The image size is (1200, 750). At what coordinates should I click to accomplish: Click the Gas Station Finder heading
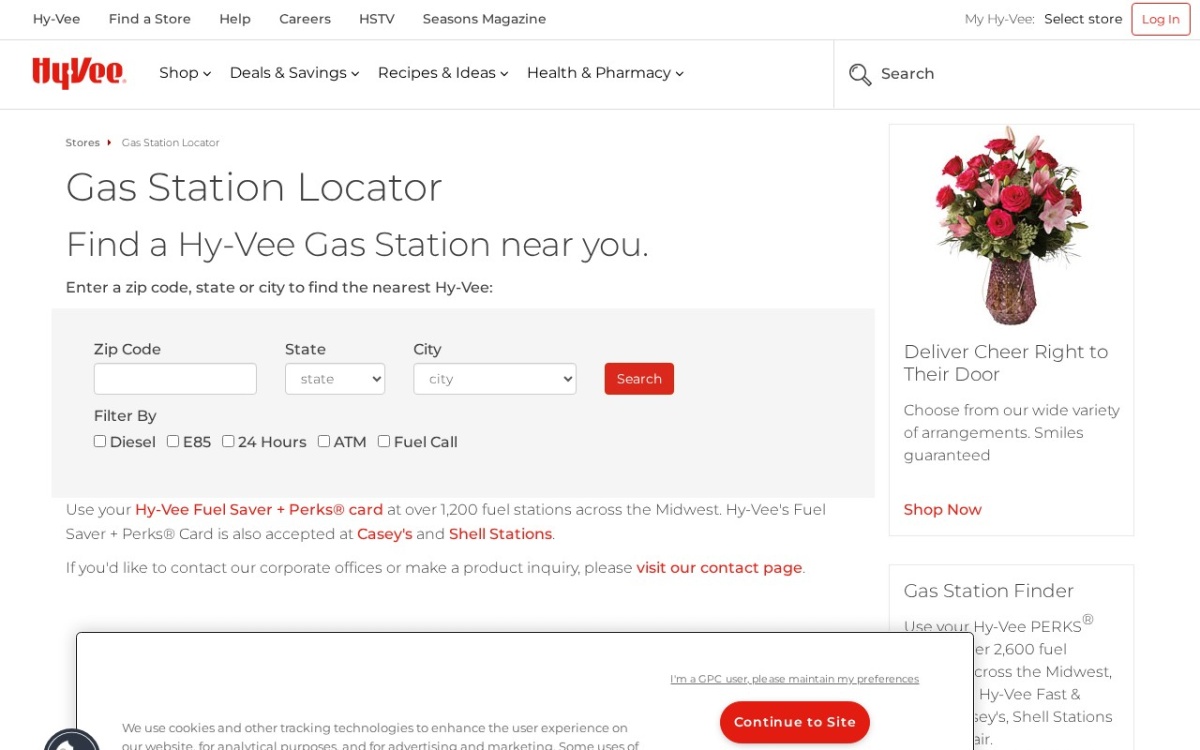989,591
